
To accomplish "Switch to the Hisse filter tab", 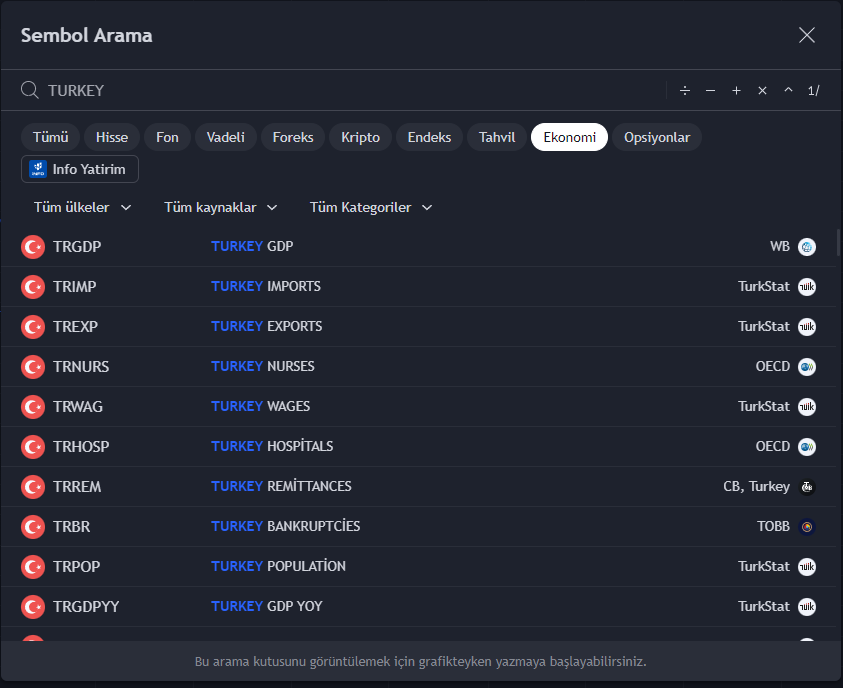I will point(112,137).
